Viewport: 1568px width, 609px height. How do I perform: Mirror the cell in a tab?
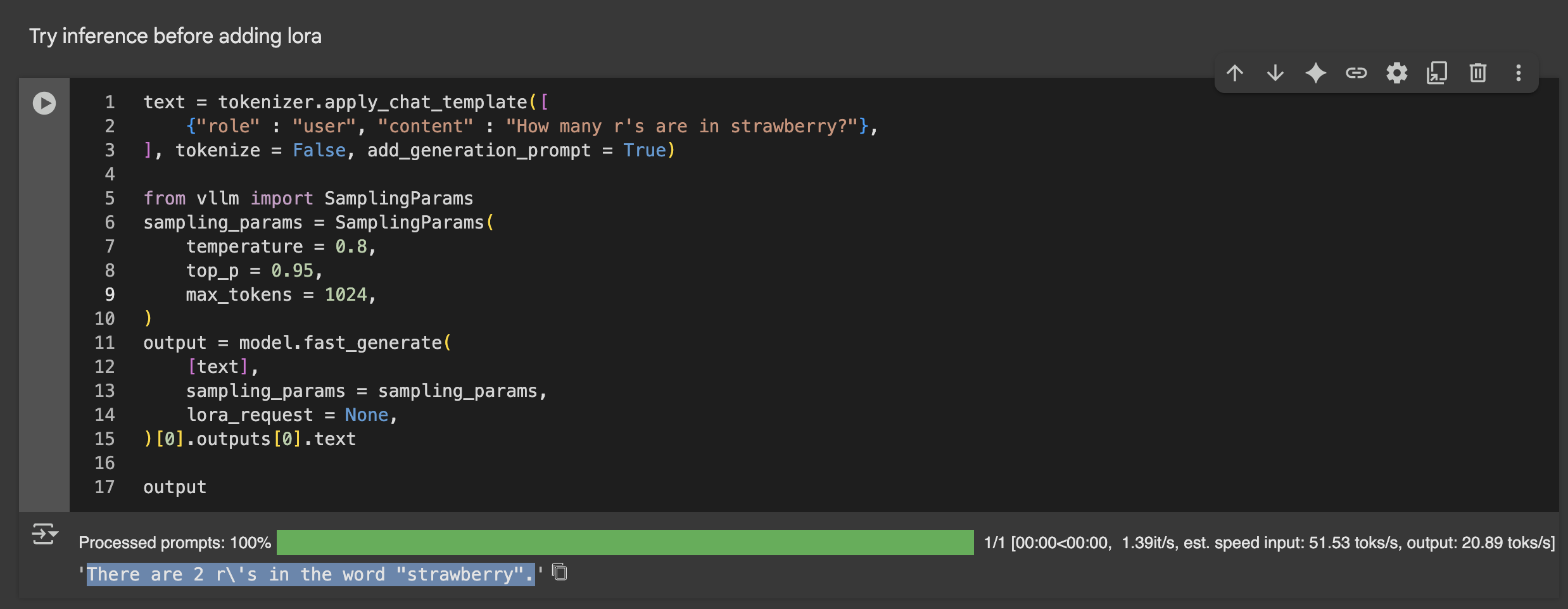point(1437,73)
